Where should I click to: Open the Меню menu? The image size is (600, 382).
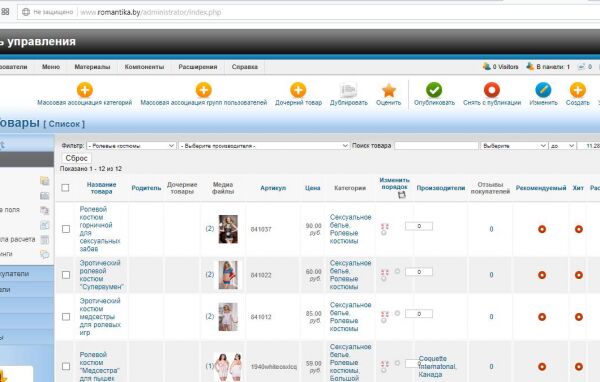click(51, 67)
